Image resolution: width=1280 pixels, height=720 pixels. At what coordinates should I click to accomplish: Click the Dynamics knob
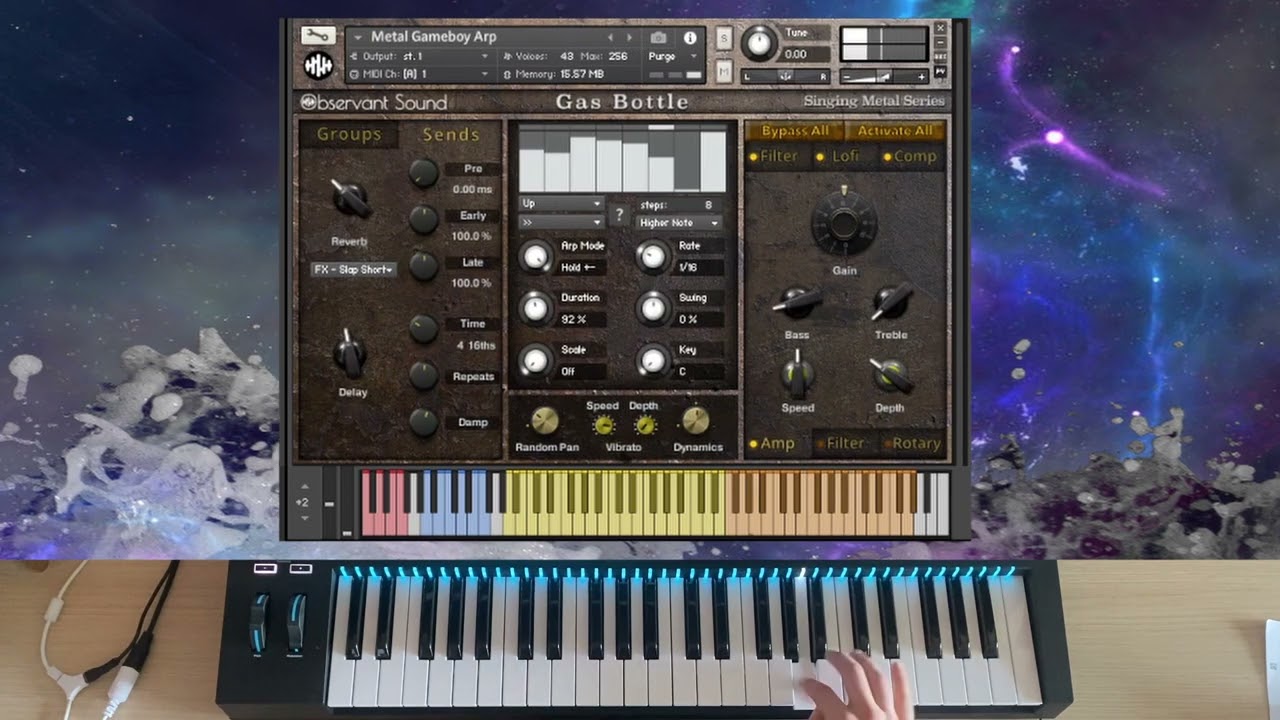(x=695, y=420)
